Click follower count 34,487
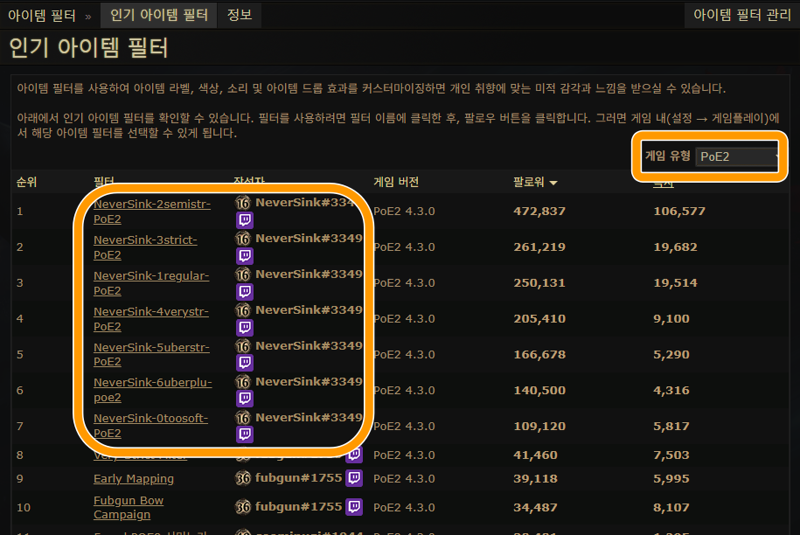800x535 pixels. 535,507
